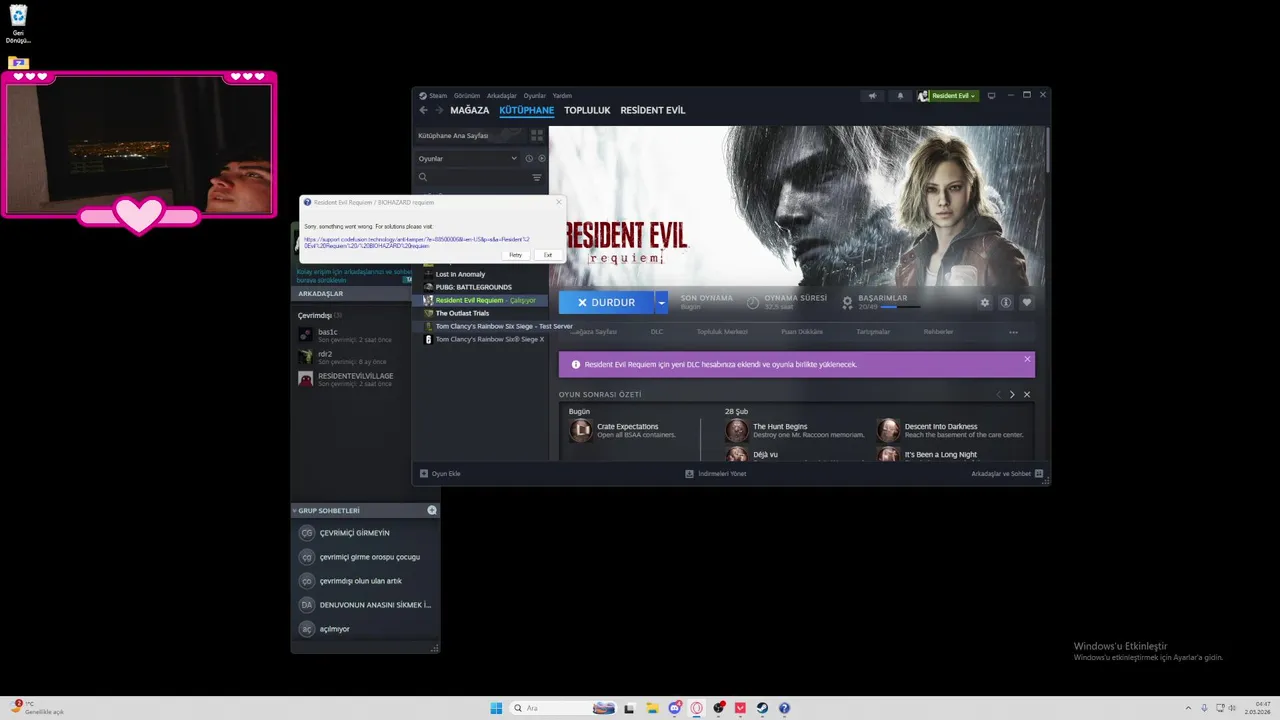Click the recent activity clock icon in library
The image size is (1280, 720).
point(529,158)
